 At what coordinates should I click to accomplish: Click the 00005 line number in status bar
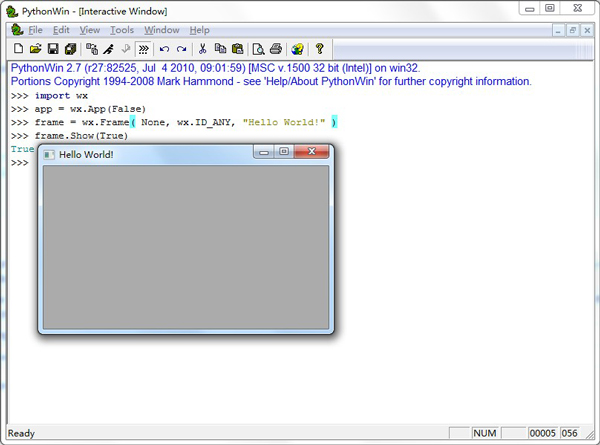[x=543, y=433]
